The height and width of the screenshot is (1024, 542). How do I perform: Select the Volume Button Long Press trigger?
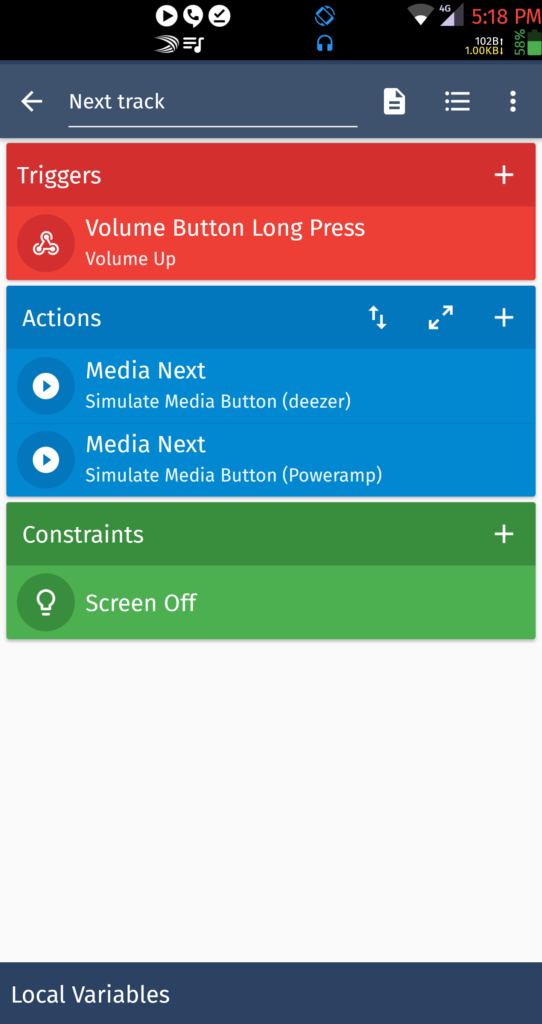coord(271,243)
